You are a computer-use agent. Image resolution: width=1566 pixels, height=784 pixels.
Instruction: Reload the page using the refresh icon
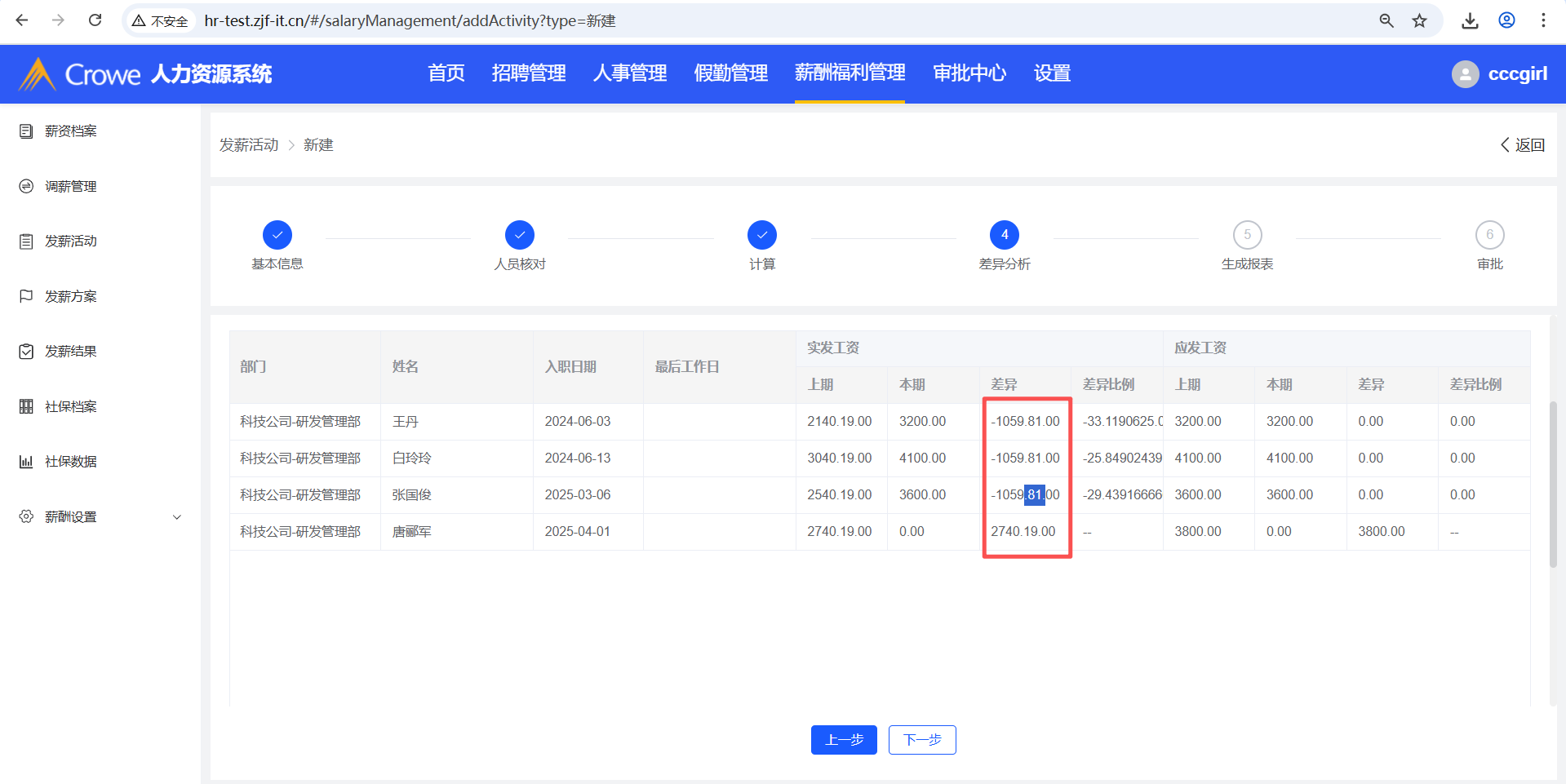[x=95, y=20]
